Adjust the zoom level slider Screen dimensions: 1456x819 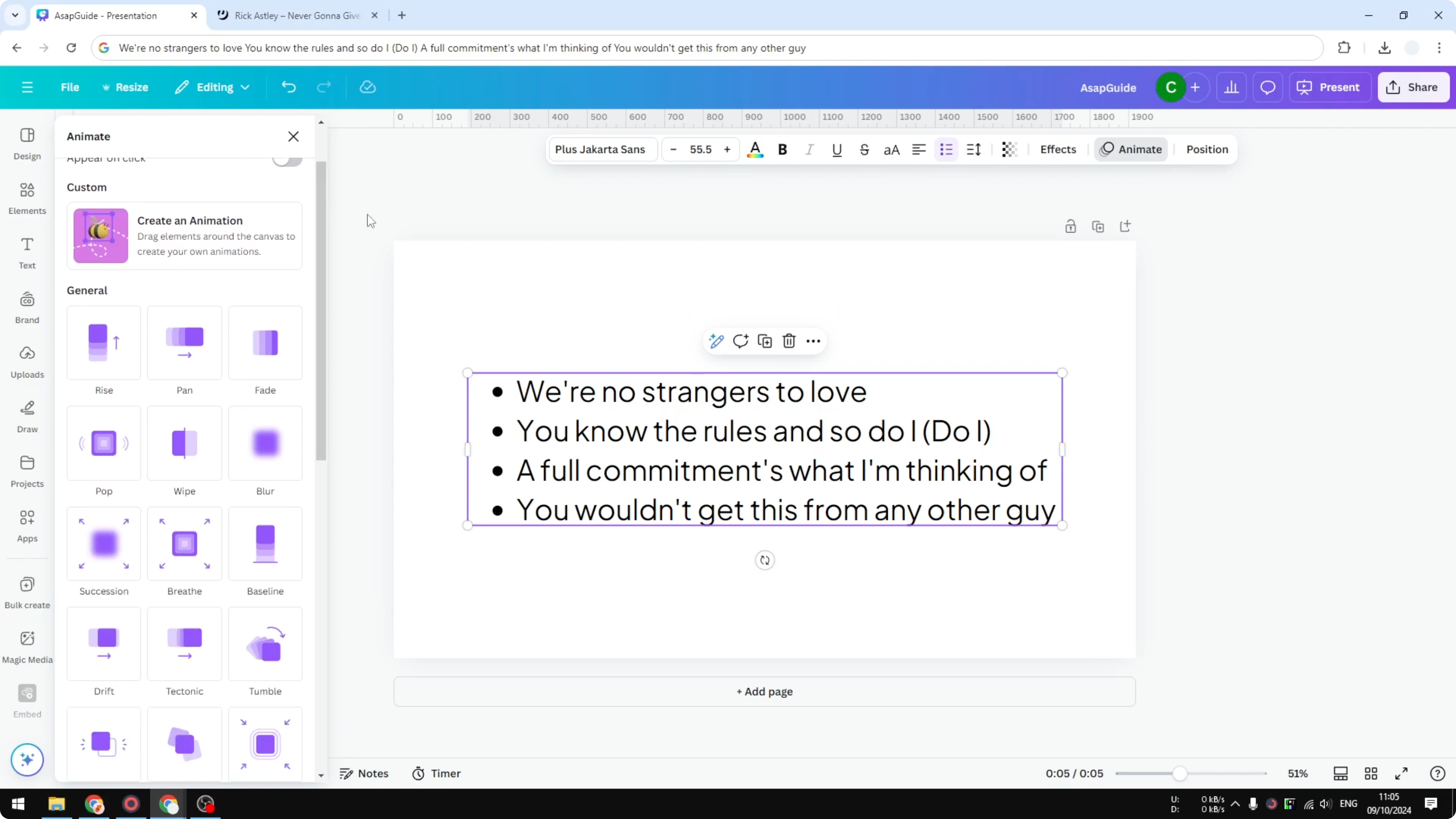(1179, 773)
